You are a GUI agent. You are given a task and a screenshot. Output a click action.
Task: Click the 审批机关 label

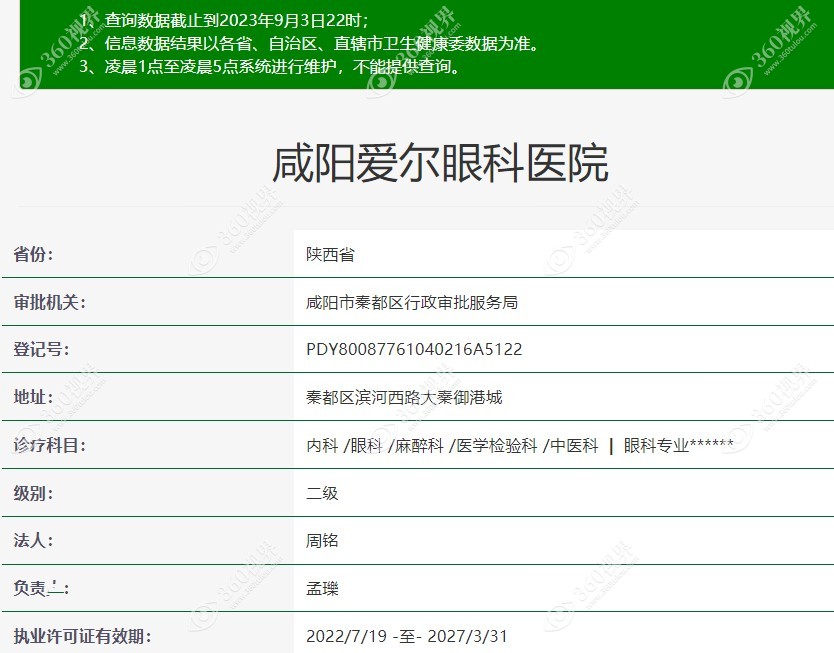49,302
